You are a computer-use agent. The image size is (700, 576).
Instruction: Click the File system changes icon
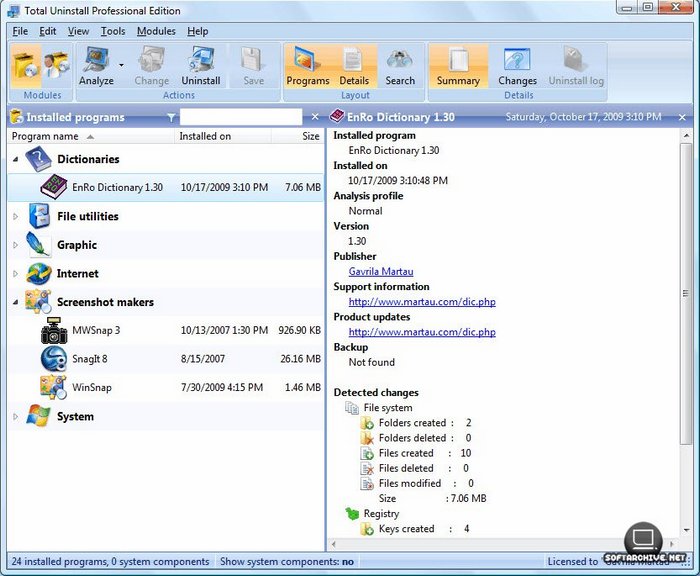point(352,408)
